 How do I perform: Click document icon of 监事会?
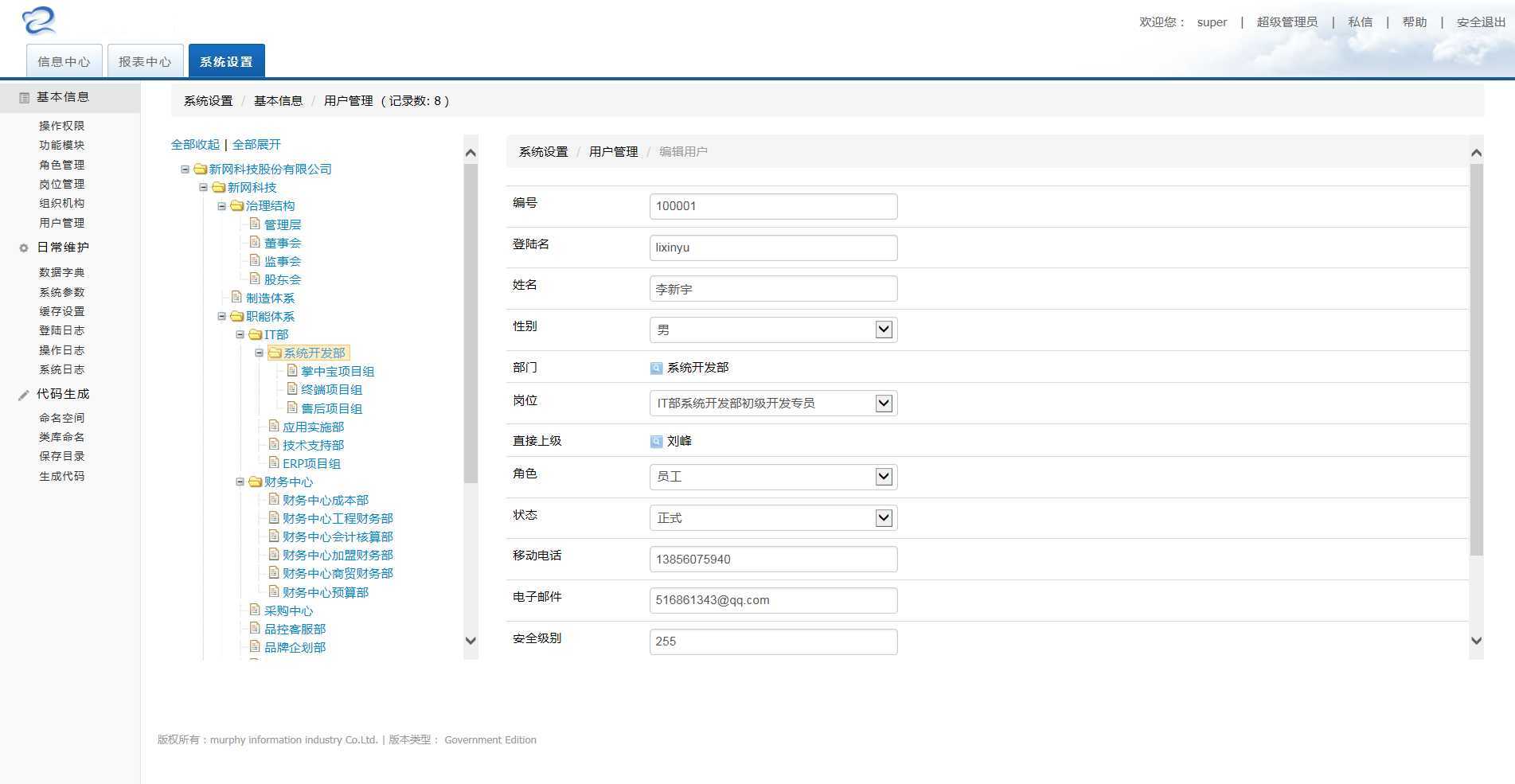pos(256,260)
